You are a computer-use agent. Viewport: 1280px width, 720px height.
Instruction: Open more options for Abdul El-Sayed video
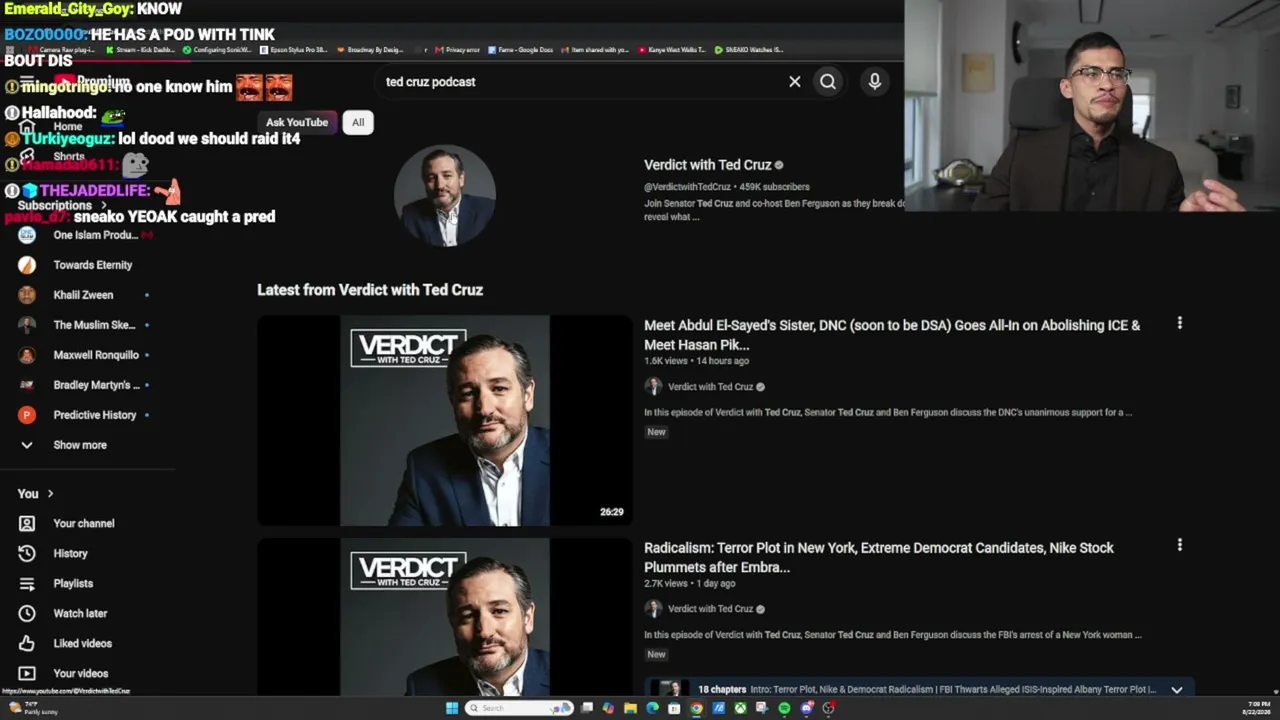[1180, 323]
